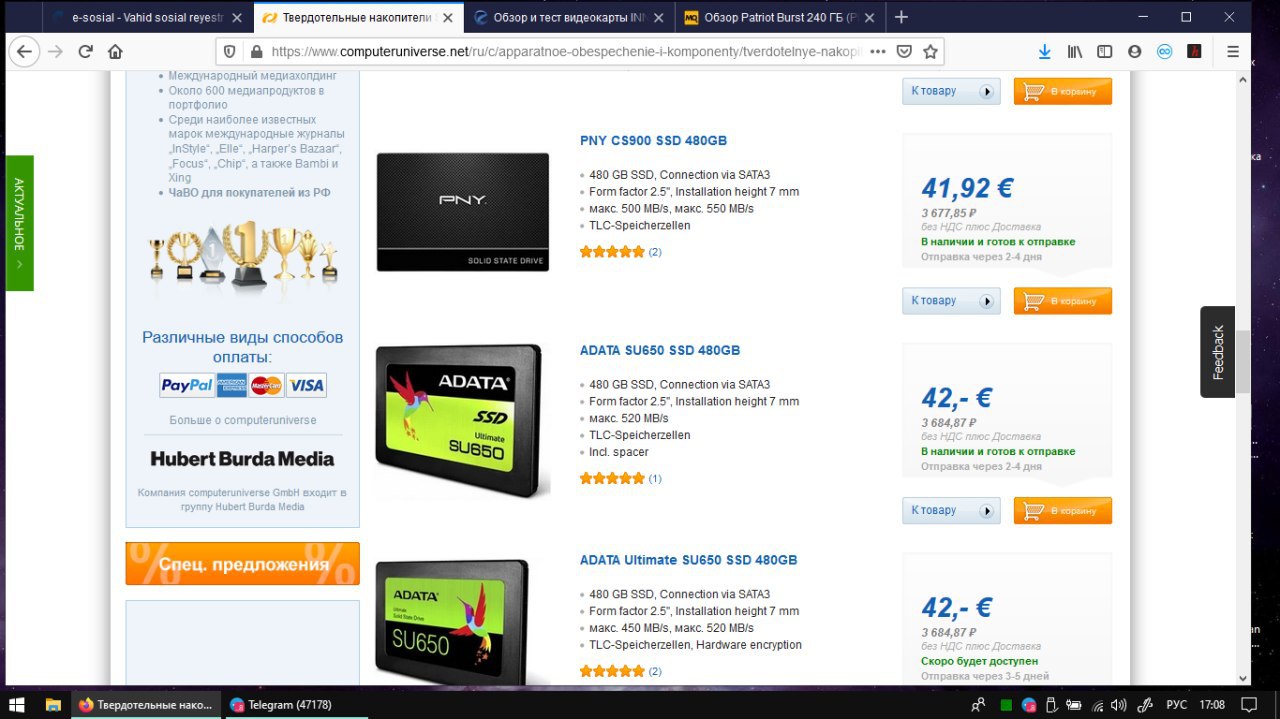Open the Downloads arrow icon
Screen dimensions: 1280x719
point(1044,52)
